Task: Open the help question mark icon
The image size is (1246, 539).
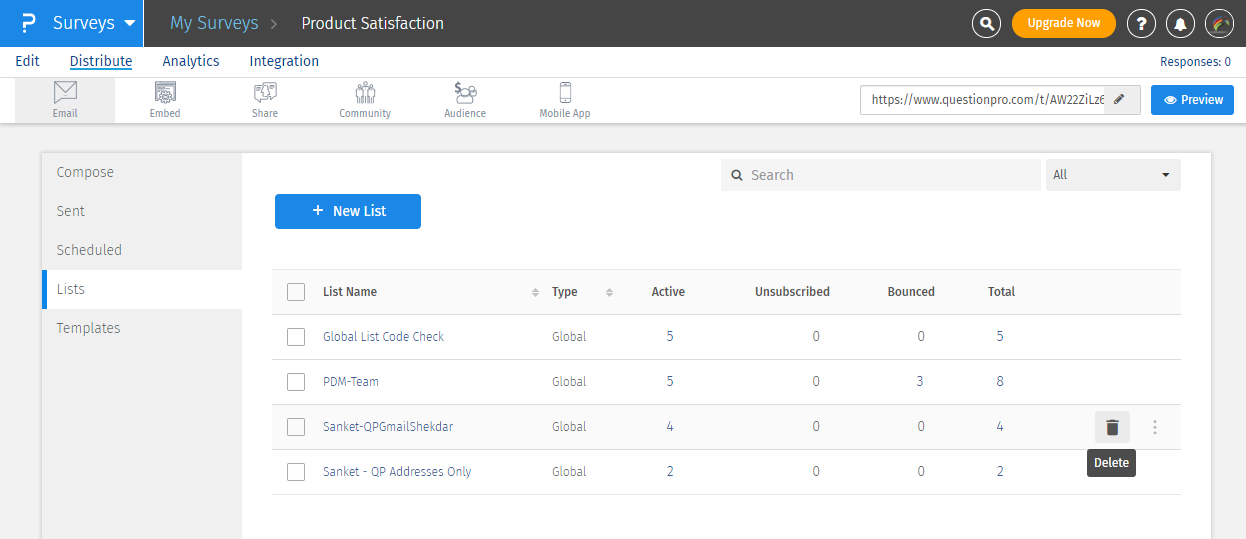Action: pyautogui.click(x=1141, y=23)
